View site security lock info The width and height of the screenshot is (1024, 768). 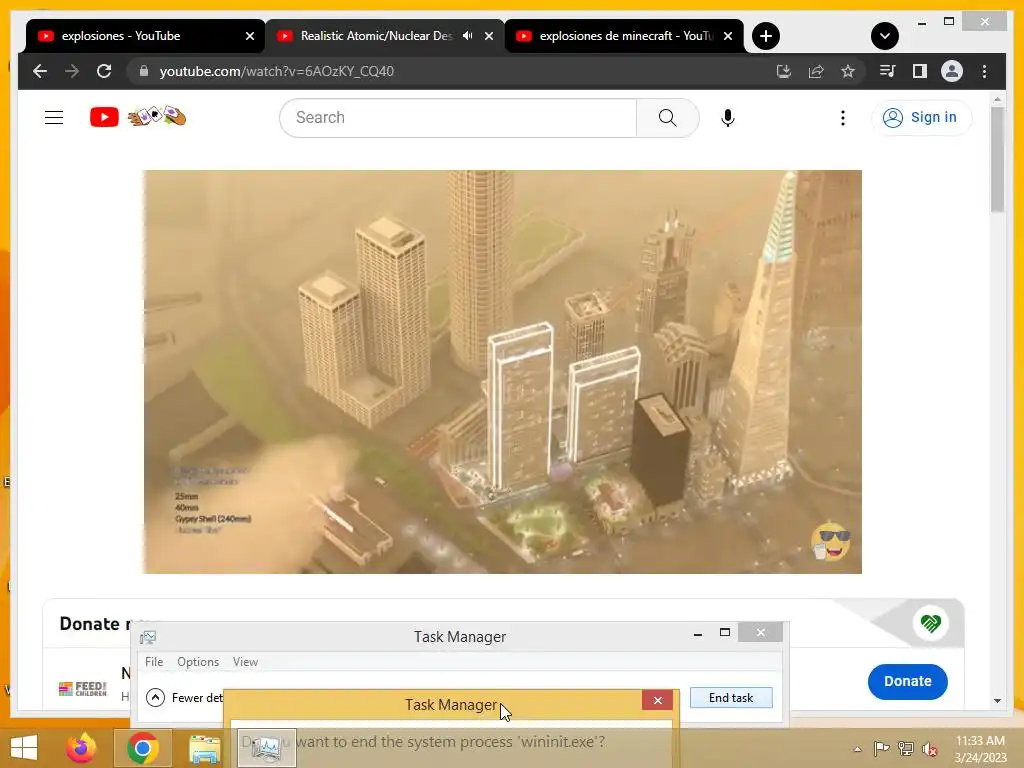point(144,71)
